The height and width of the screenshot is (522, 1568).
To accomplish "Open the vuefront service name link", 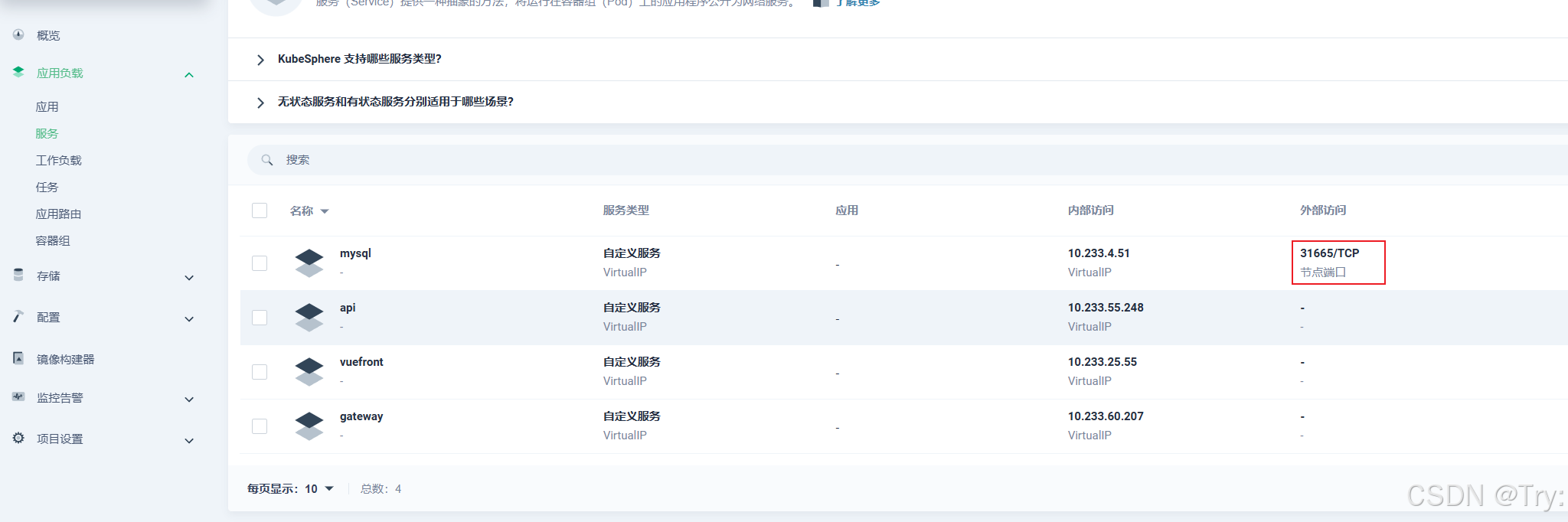I will (x=361, y=362).
